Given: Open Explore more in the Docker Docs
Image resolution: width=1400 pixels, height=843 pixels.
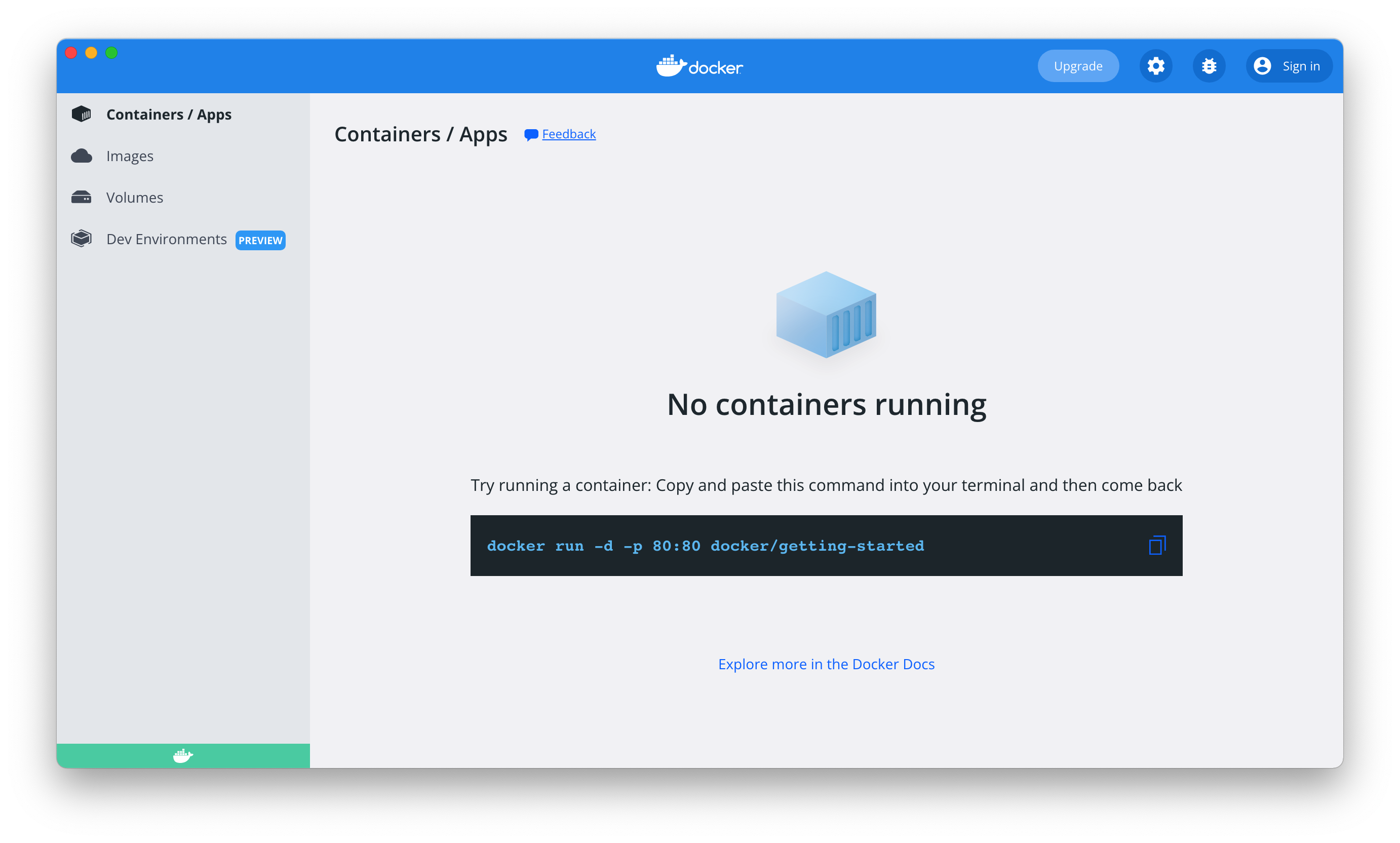Looking at the screenshot, I should 826,664.
